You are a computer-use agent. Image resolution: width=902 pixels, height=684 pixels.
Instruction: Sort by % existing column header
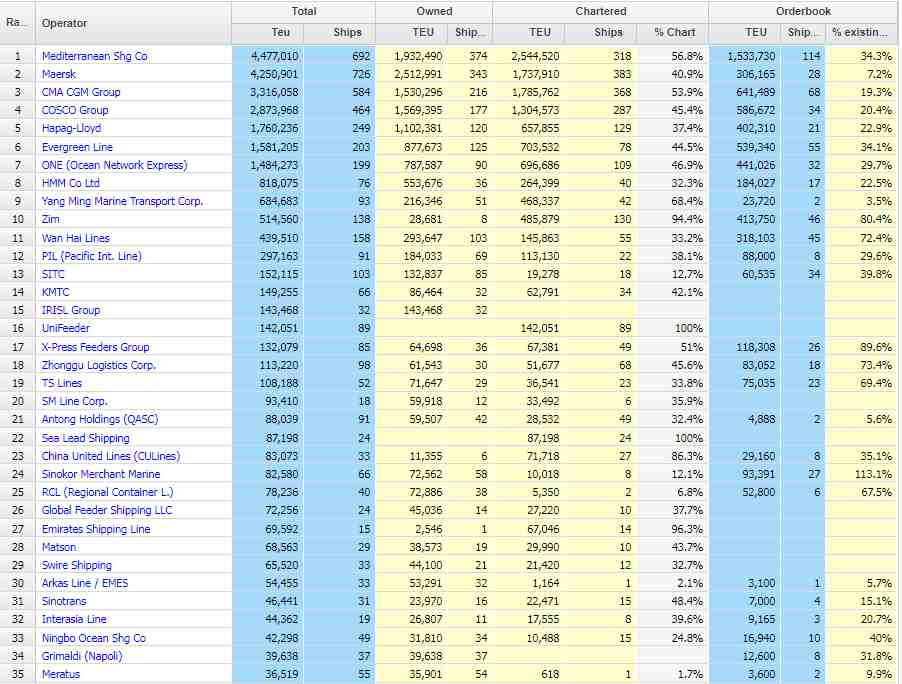coord(861,33)
